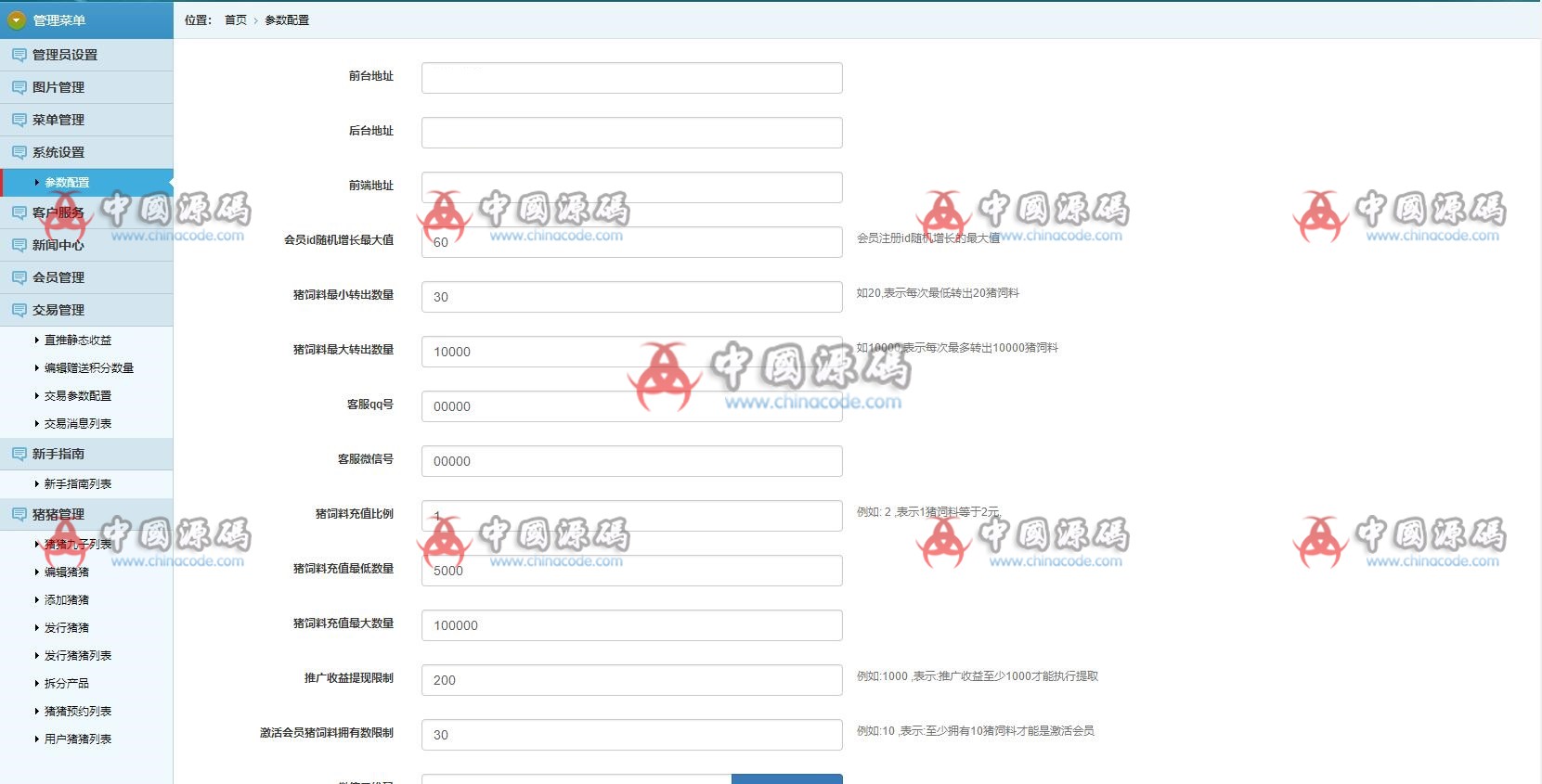Viewport: 1542px width, 784px height.
Task: Expand the 新闻中心 menu section
Action: click(x=58, y=245)
